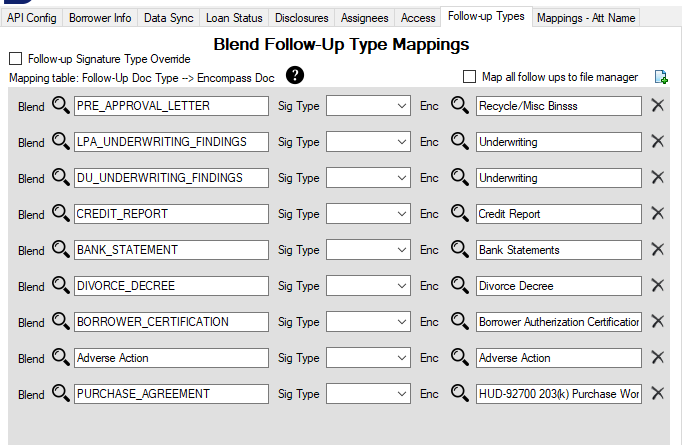This screenshot has height=445, width=682.
Task: Open the Mappings - Att Name tab
Action: [x=586, y=18]
